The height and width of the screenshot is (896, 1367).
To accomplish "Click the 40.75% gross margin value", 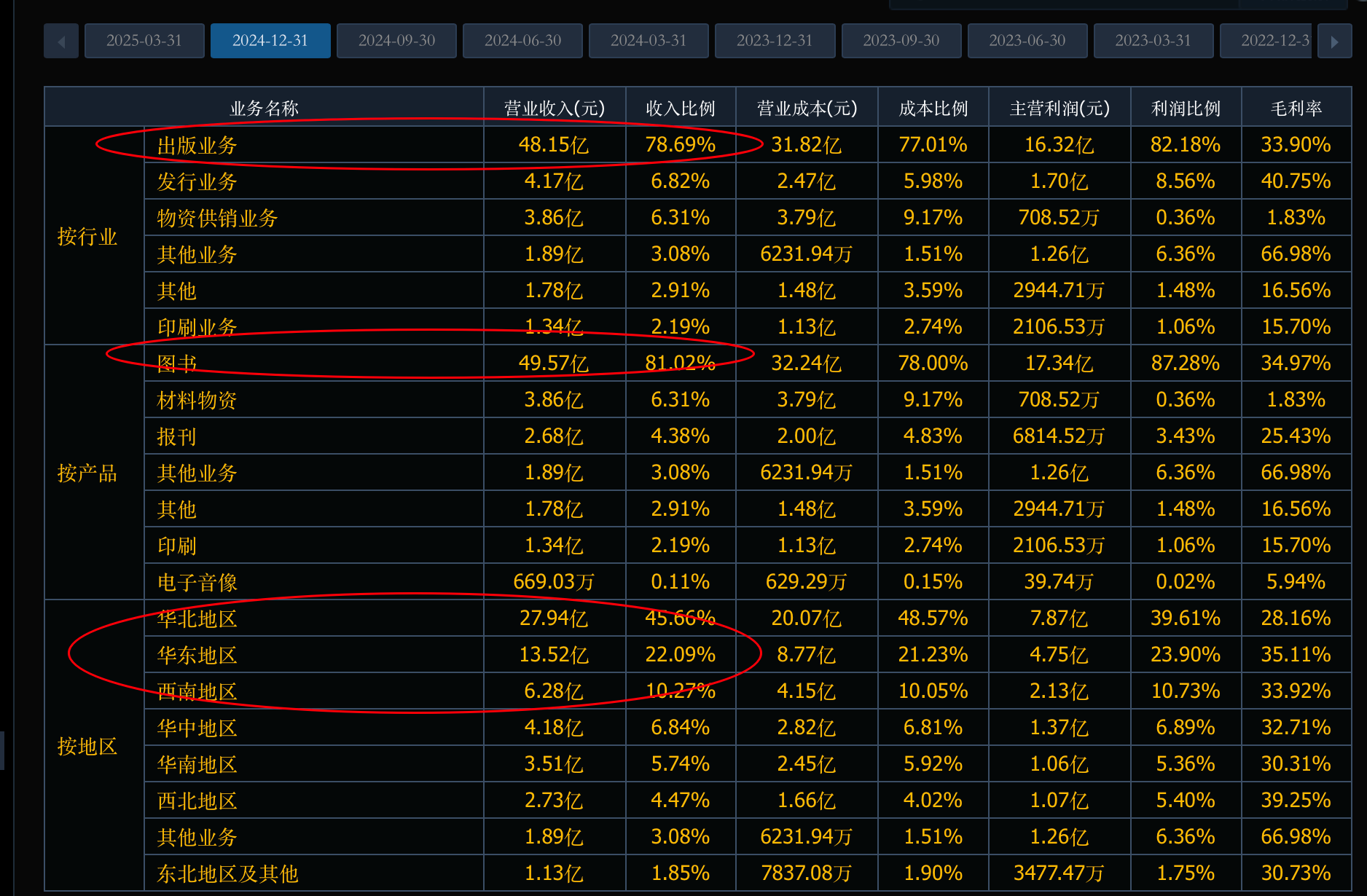I will 1296,181.
